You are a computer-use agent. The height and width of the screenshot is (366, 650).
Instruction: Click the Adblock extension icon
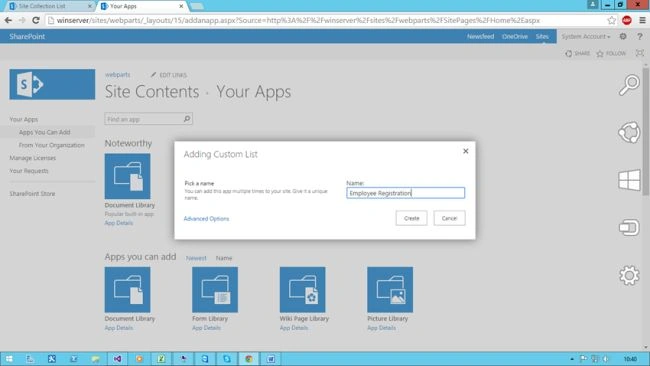pyautogui.click(x=626, y=20)
